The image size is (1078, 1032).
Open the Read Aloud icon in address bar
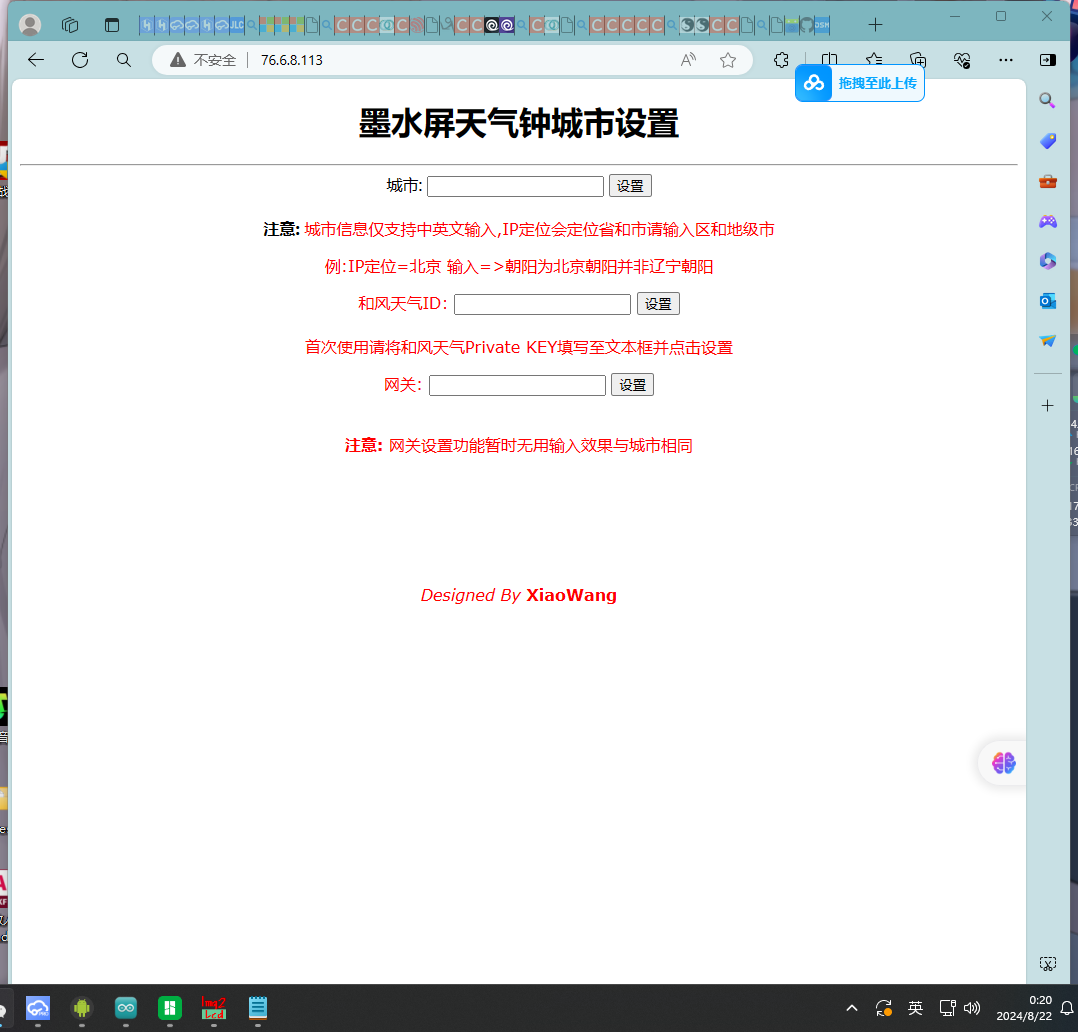pyautogui.click(x=688, y=60)
